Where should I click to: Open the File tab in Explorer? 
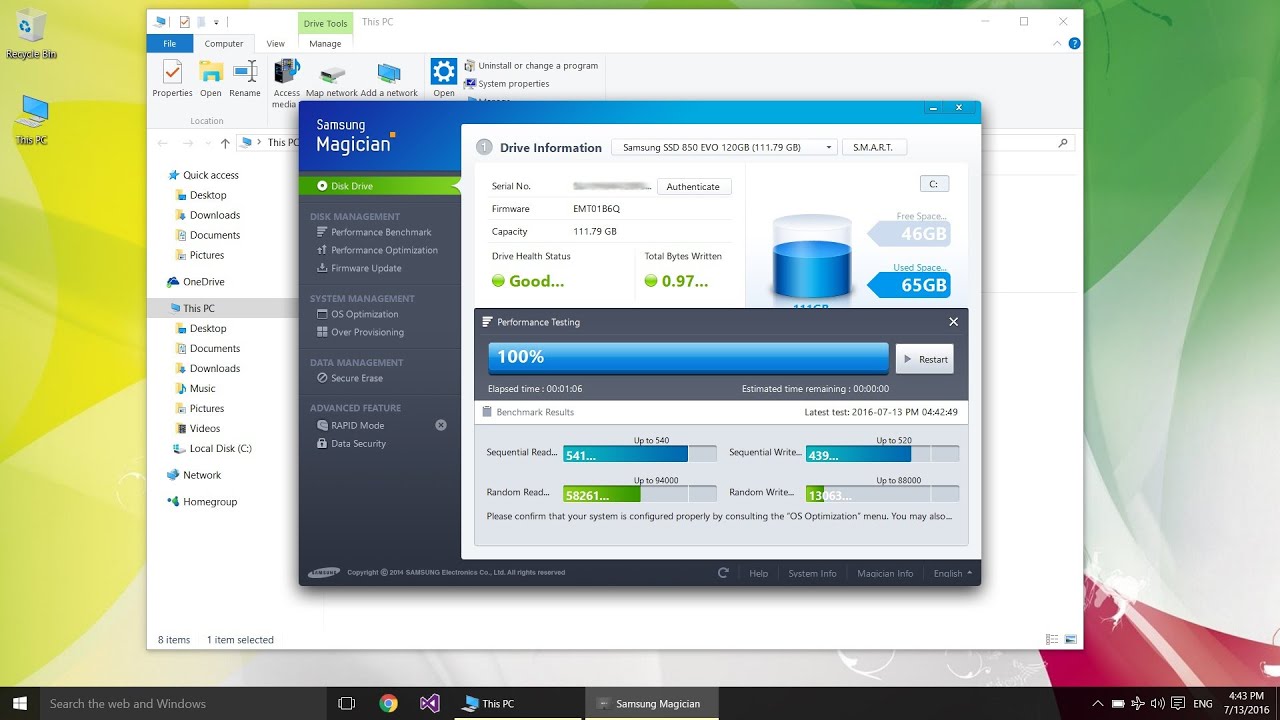point(170,43)
